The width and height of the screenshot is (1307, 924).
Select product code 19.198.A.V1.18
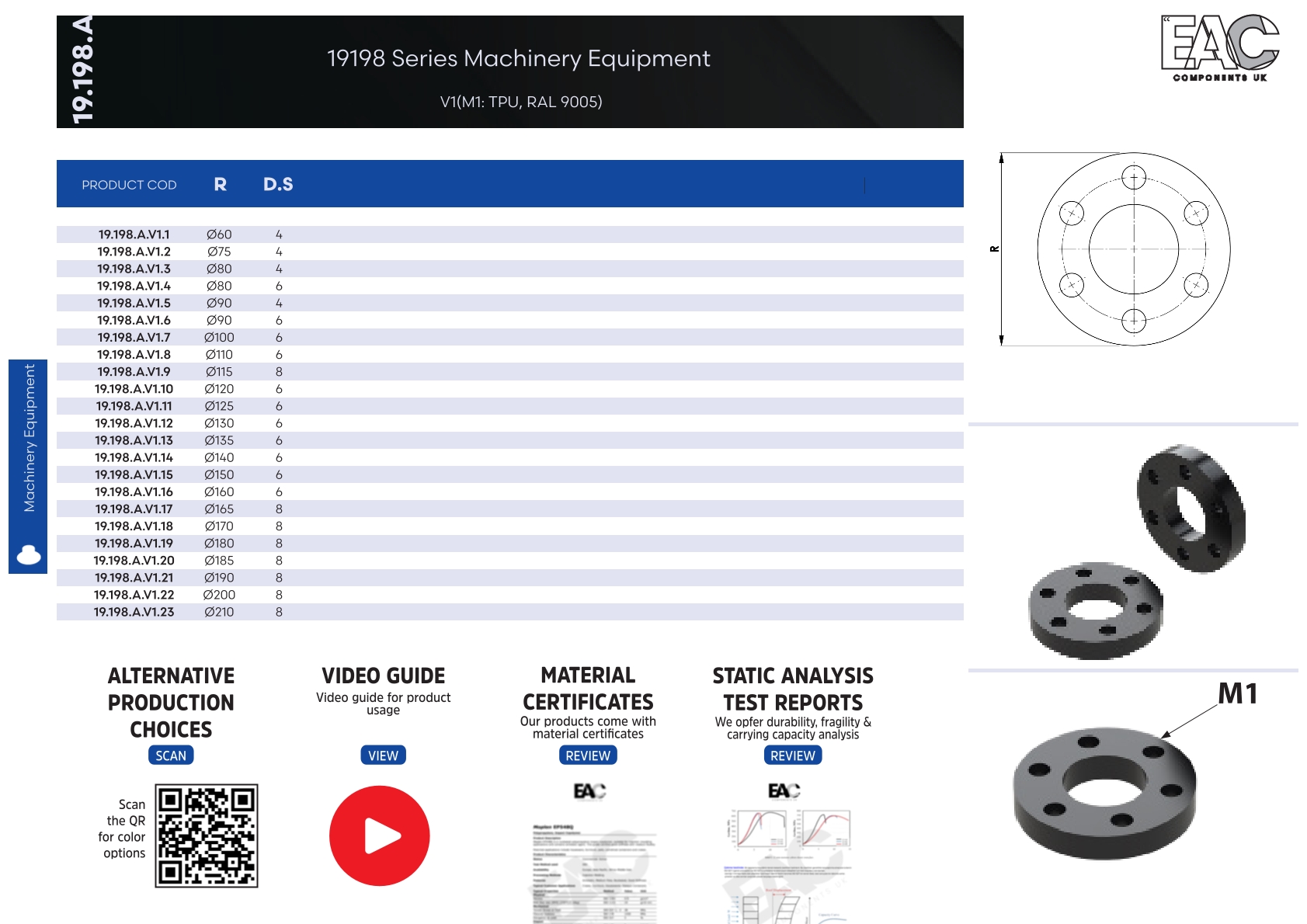click(134, 526)
